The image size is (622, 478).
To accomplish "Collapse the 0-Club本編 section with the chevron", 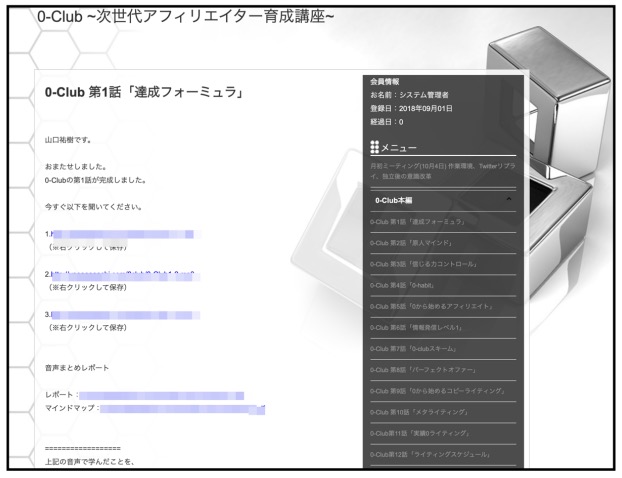I will coord(508,200).
